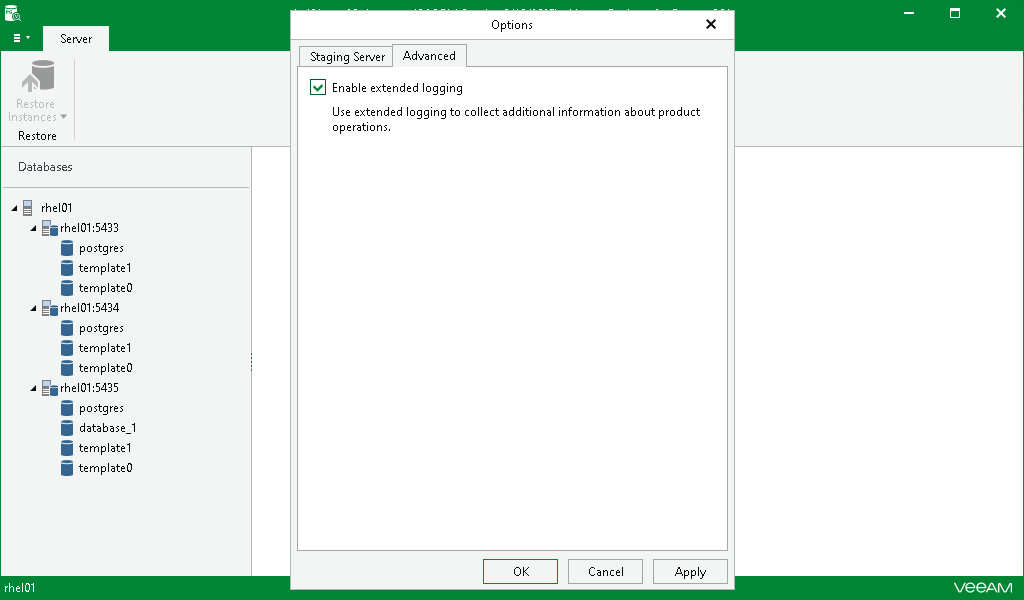
Task: Click the Server ribbon tab
Action: click(x=75, y=39)
